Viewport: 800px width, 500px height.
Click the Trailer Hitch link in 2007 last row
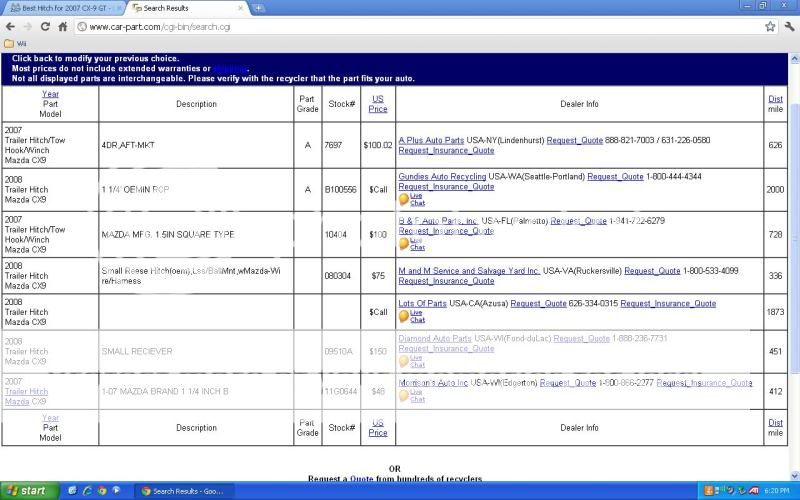point(27,391)
